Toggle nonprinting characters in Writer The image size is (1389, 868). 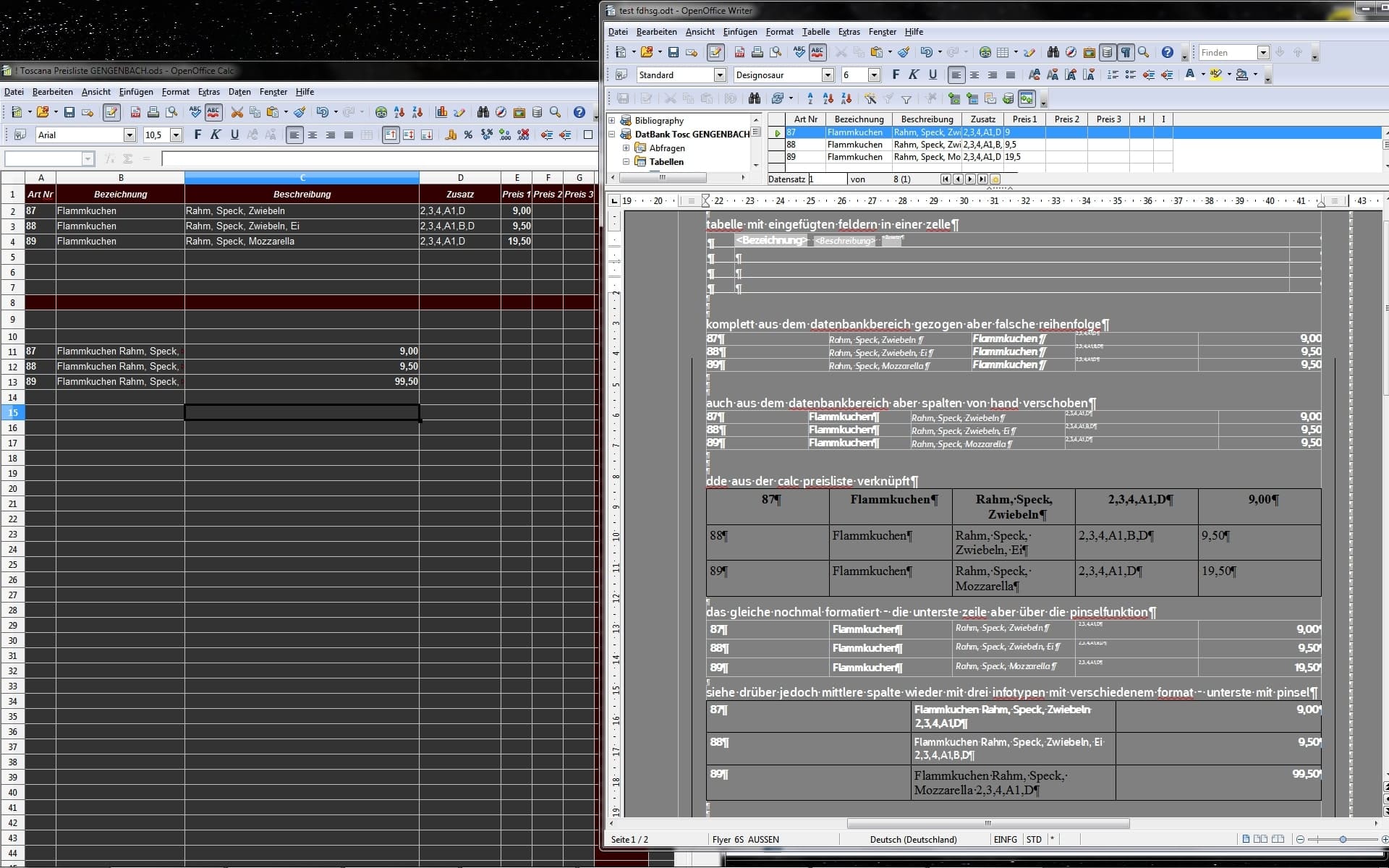click(1126, 53)
